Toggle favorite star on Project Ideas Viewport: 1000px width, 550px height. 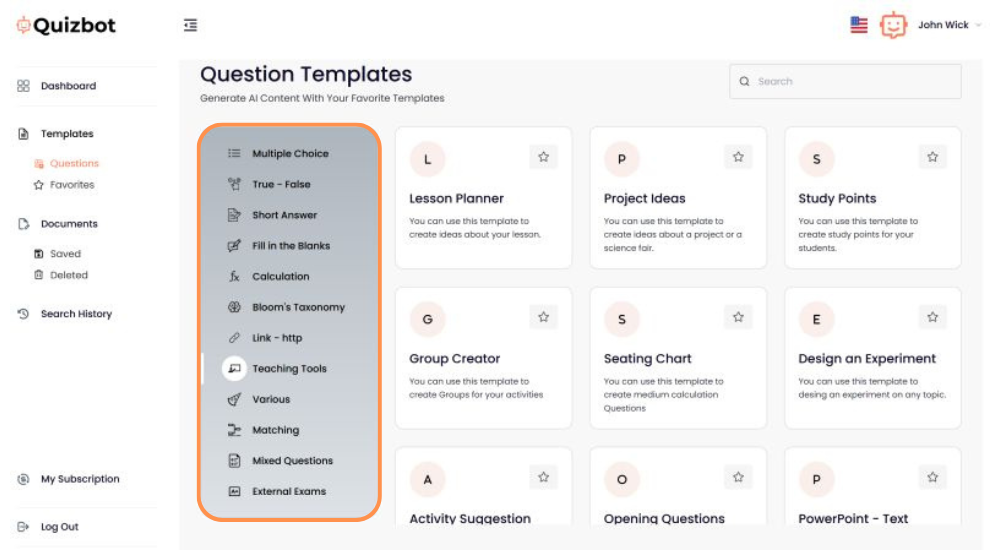pyautogui.click(x=738, y=157)
